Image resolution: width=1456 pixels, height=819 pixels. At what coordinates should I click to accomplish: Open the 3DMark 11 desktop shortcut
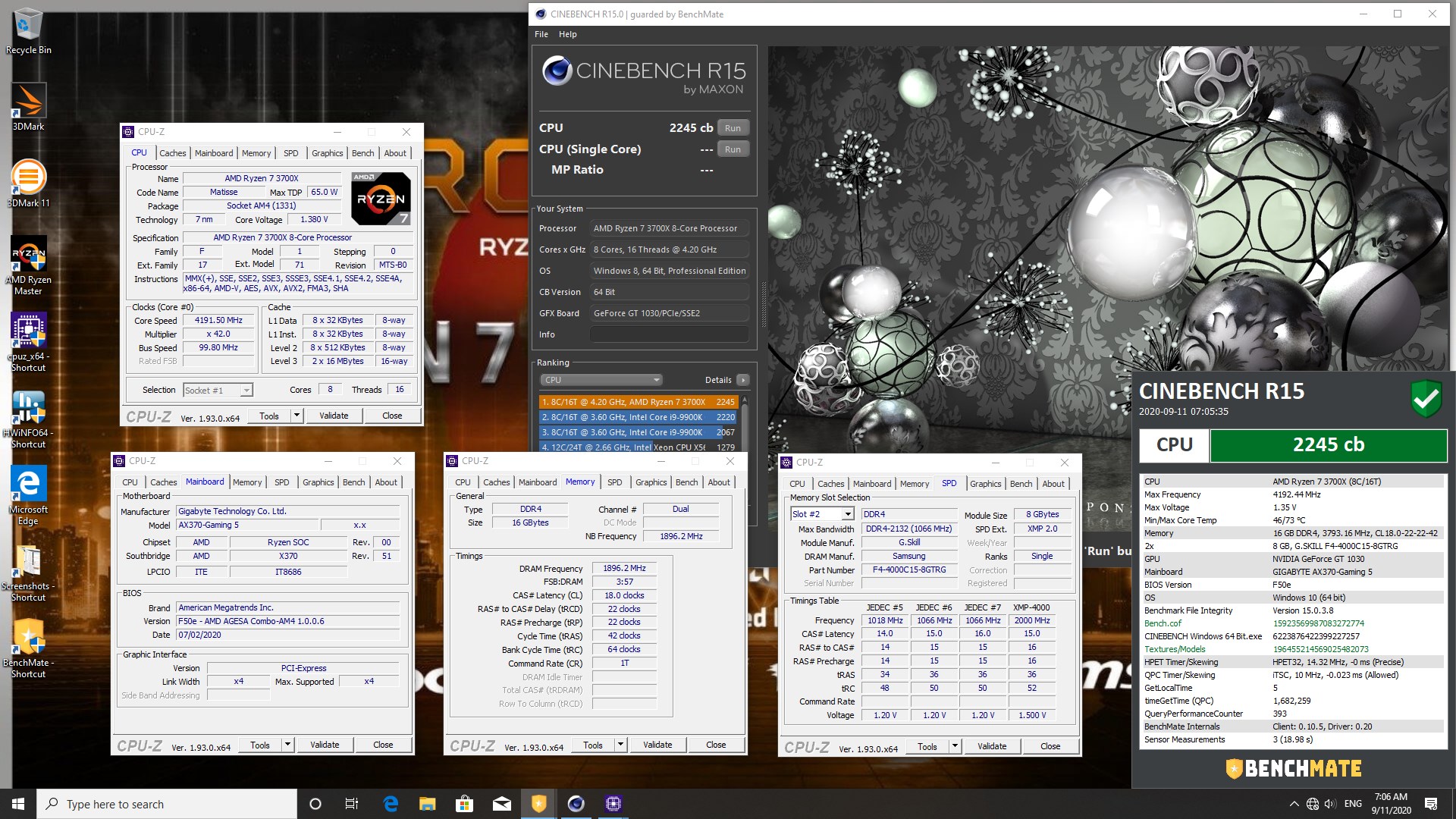coord(28,183)
